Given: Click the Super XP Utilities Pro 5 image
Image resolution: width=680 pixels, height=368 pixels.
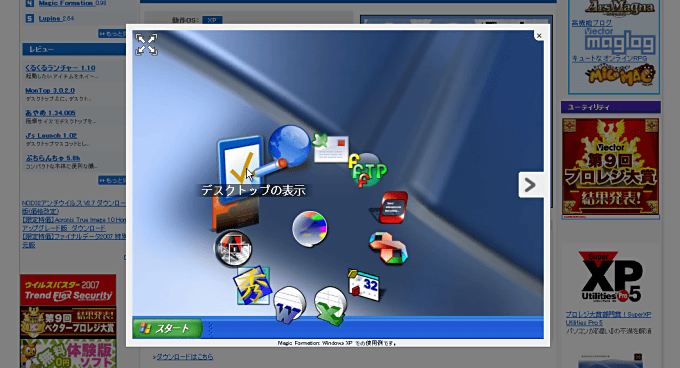Looking at the screenshot, I should click(x=611, y=277).
